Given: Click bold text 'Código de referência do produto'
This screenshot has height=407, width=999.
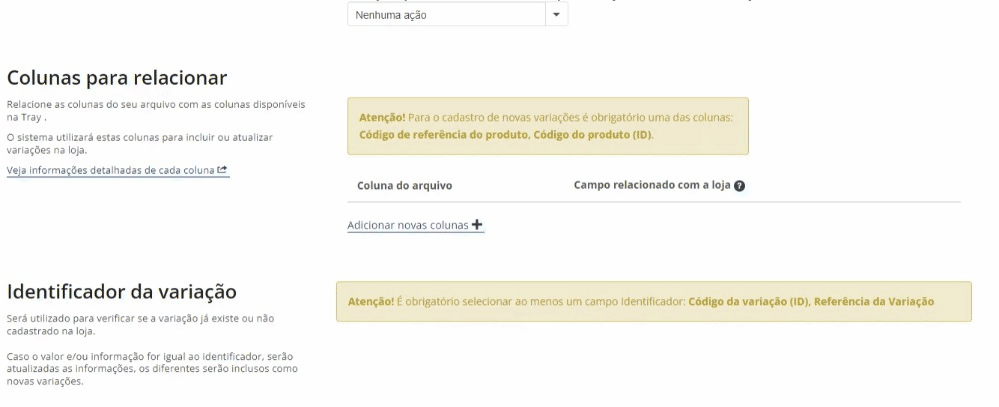Looking at the screenshot, I should point(444,134).
